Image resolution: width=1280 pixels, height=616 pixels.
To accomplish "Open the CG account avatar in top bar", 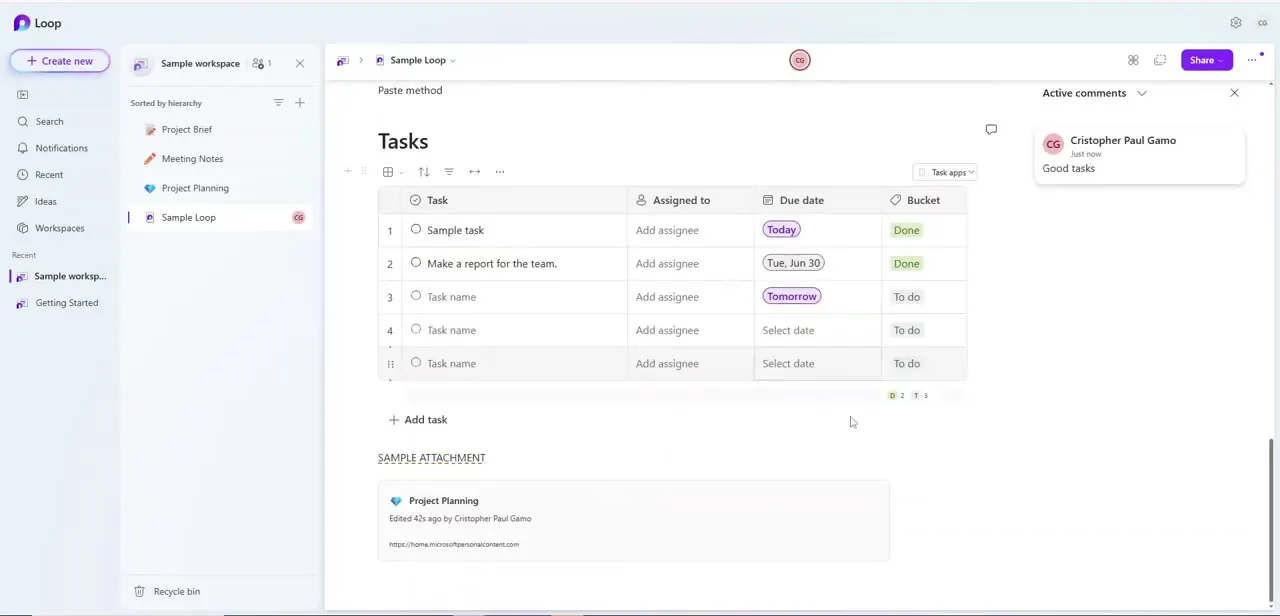I will pyautogui.click(x=1263, y=23).
